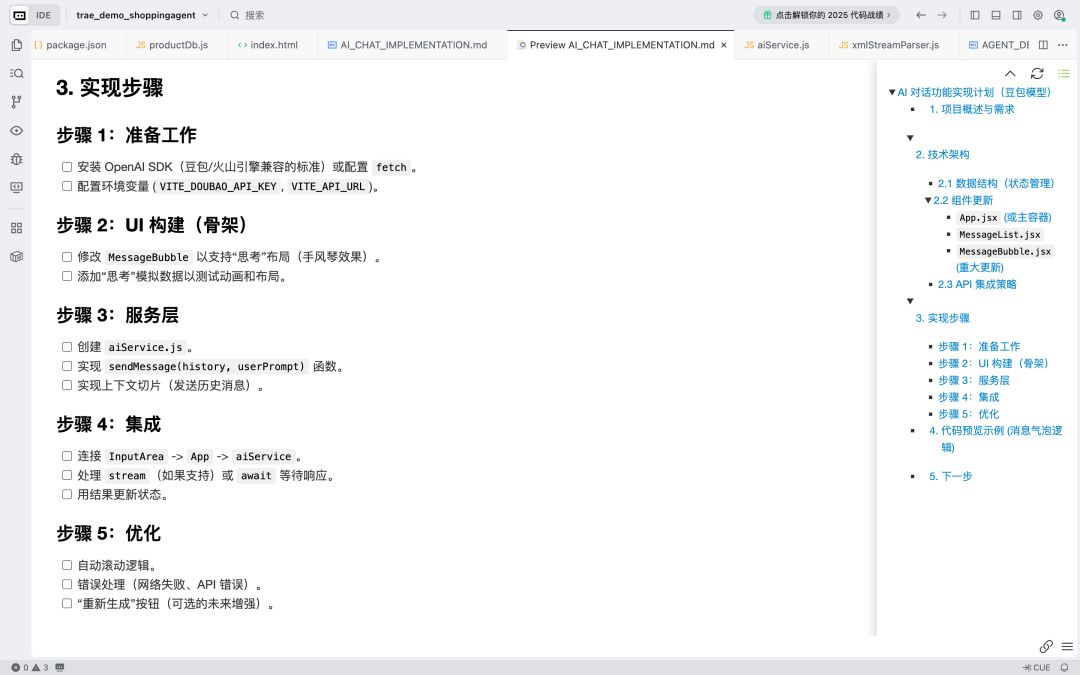Image resolution: width=1080 pixels, height=675 pixels.
Task: Check the 添加“思考”模拟数据 checkbox
Action: point(67,276)
